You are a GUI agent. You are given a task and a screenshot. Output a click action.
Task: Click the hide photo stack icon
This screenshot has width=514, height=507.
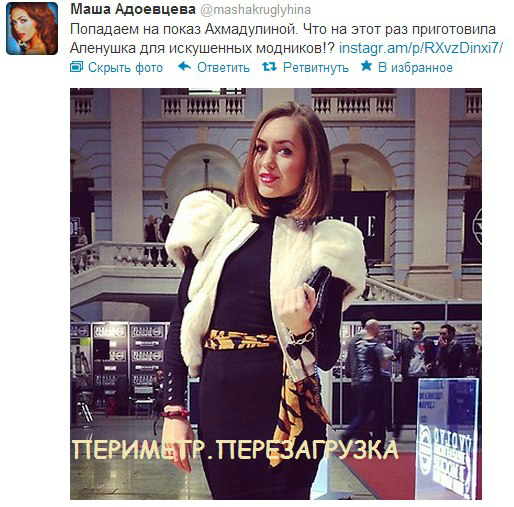pos(77,67)
